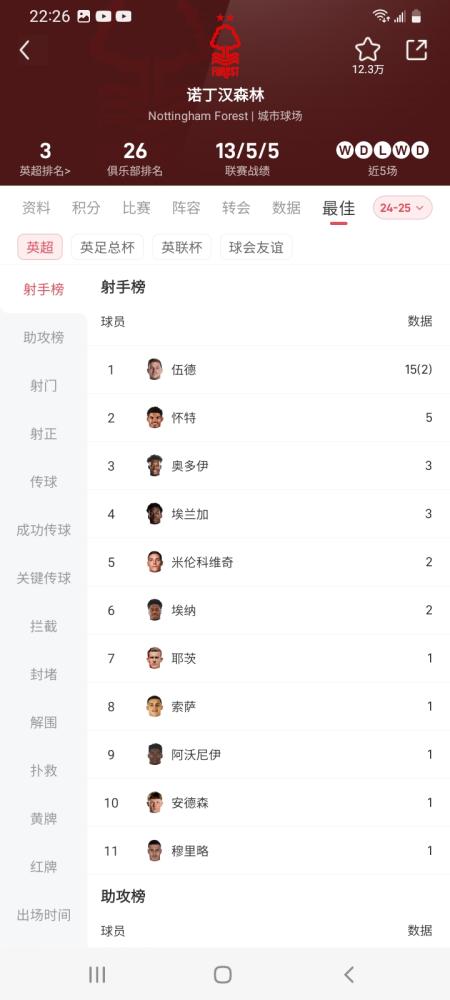Screen dimensions: 450x1000
Task: Open 助攻榜 in the left sidebar
Action: click(43, 337)
